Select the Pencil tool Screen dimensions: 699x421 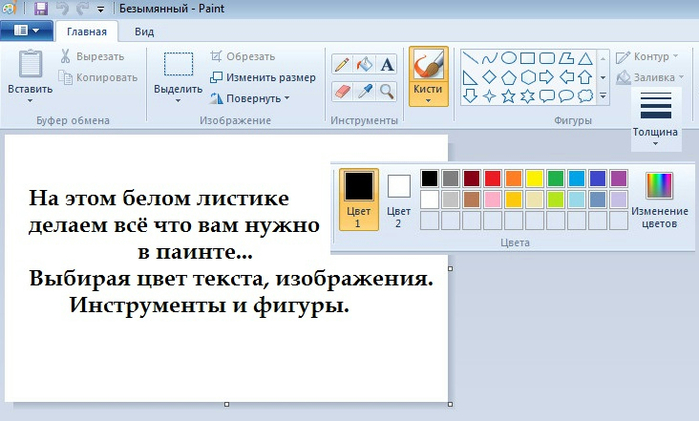[342, 65]
